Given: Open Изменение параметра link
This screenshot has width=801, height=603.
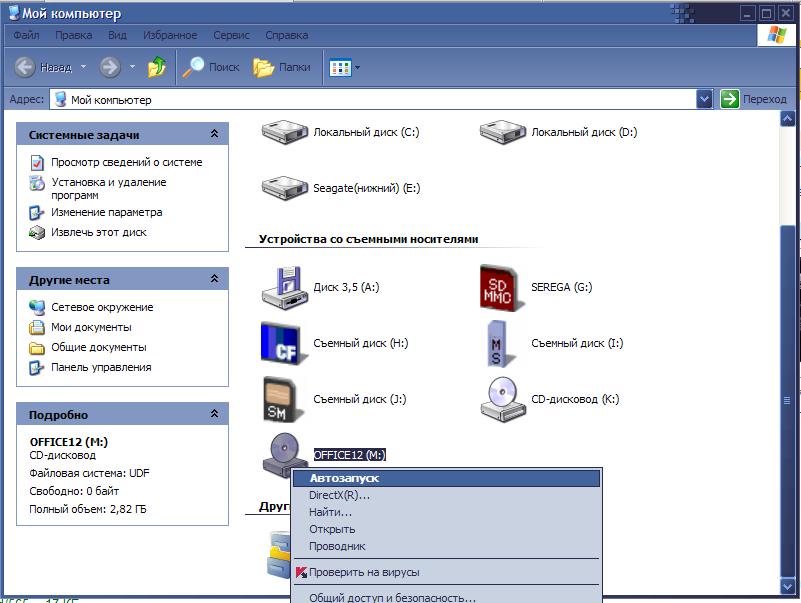Looking at the screenshot, I should point(107,213).
